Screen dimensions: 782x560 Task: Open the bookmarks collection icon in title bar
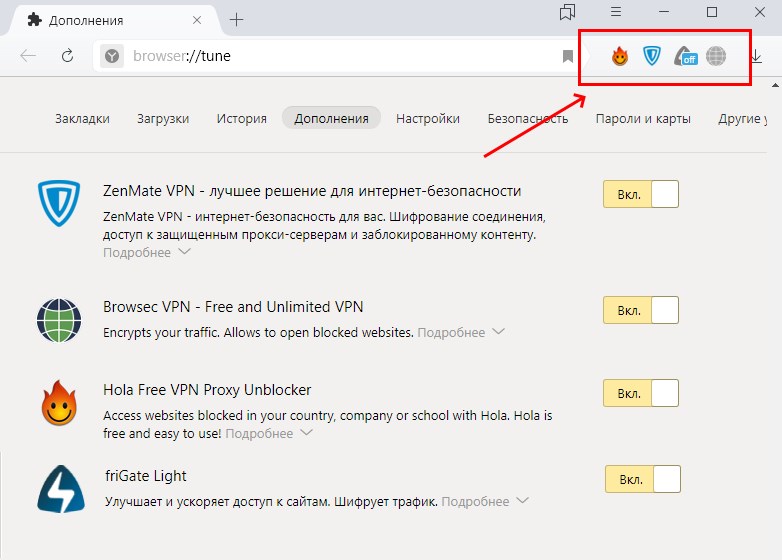(x=567, y=12)
